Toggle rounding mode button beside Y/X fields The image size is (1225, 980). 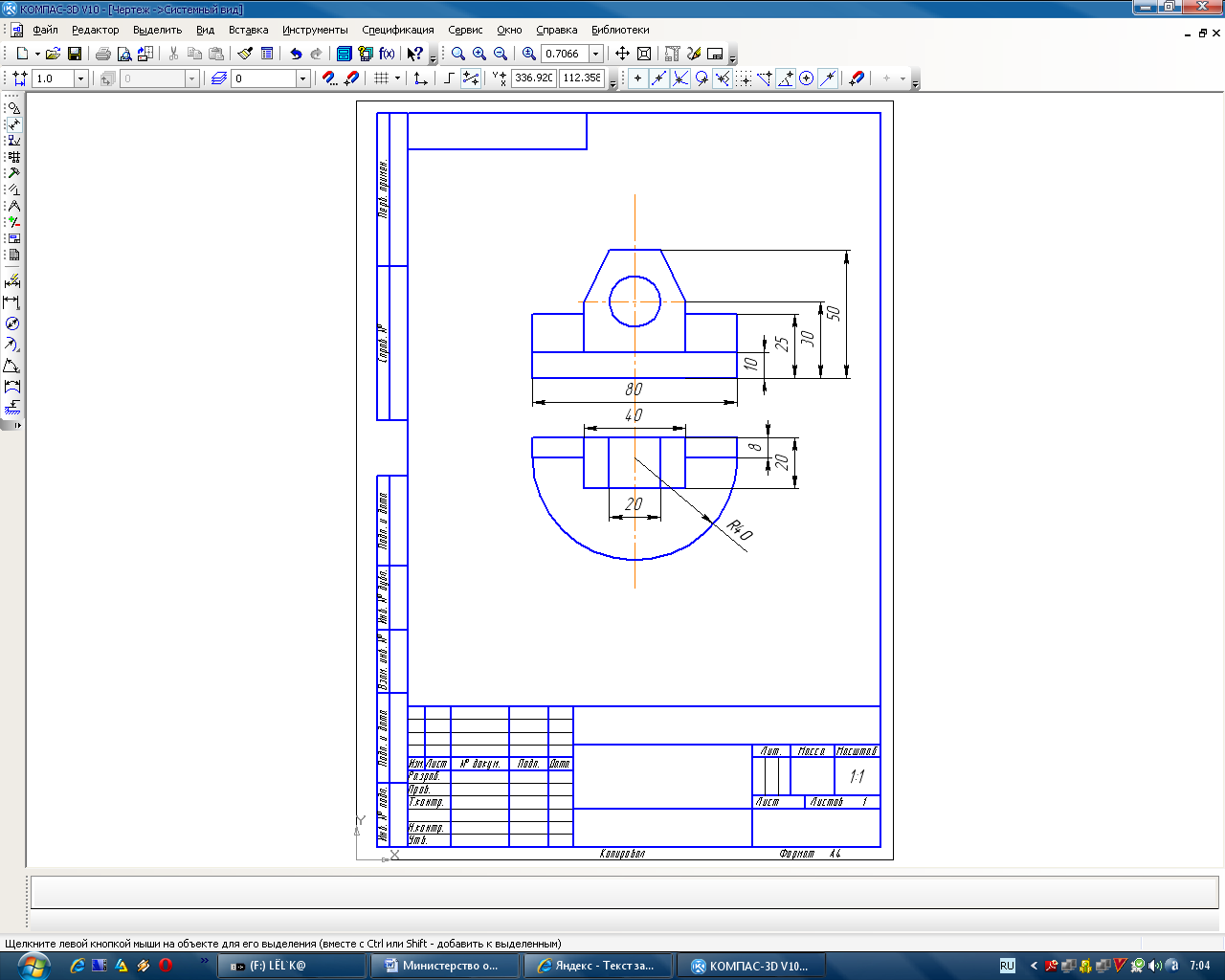click(x=471, y=78)
